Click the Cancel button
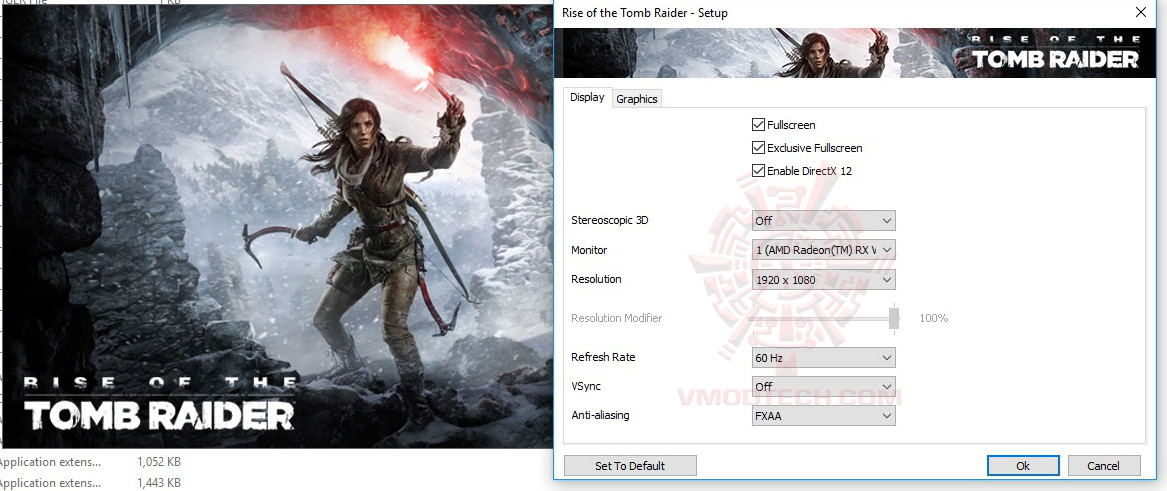Image resolution: width=1167 pixels, height=491 pixels. (1103, 466)
